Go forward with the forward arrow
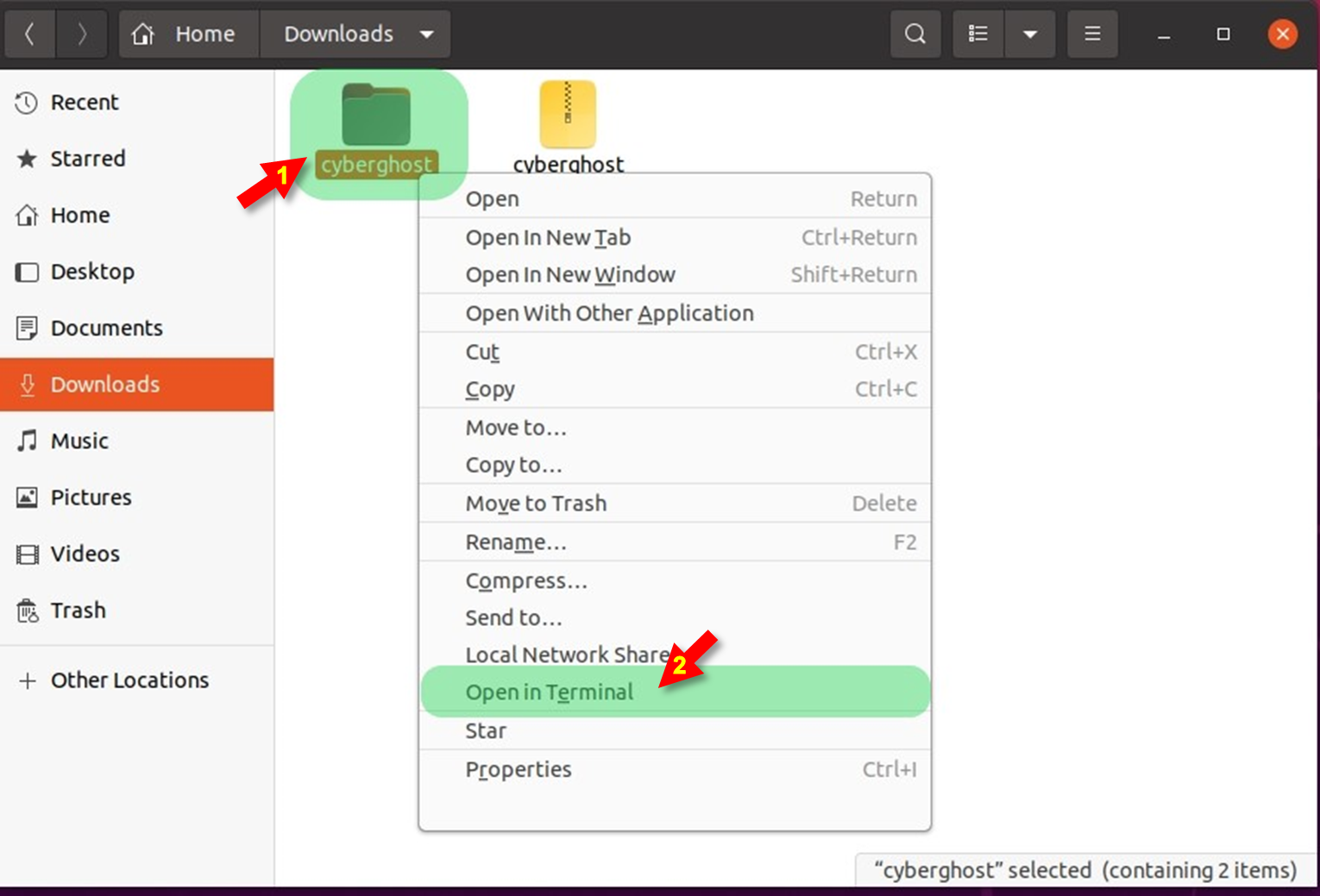This screenshot has width=1320, height=896. (82, 34)
